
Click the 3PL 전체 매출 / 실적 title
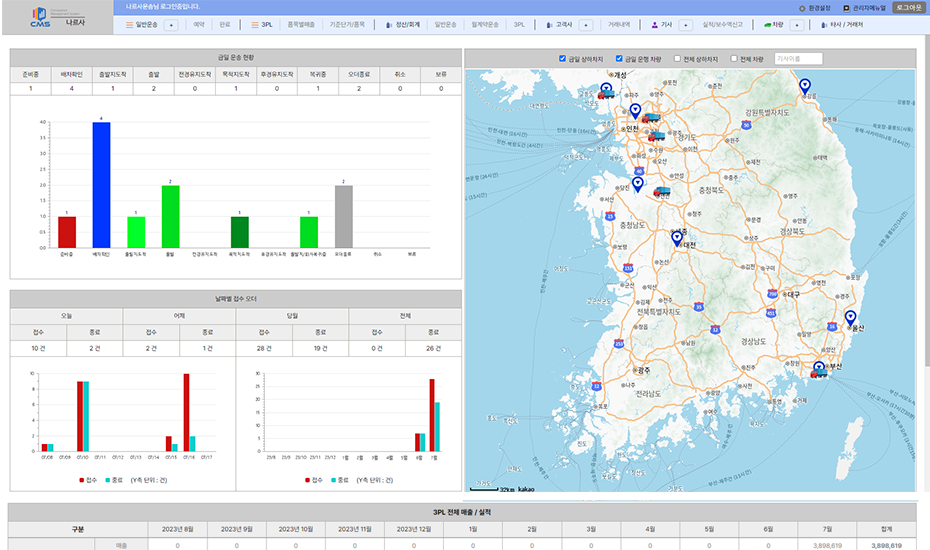462,513
